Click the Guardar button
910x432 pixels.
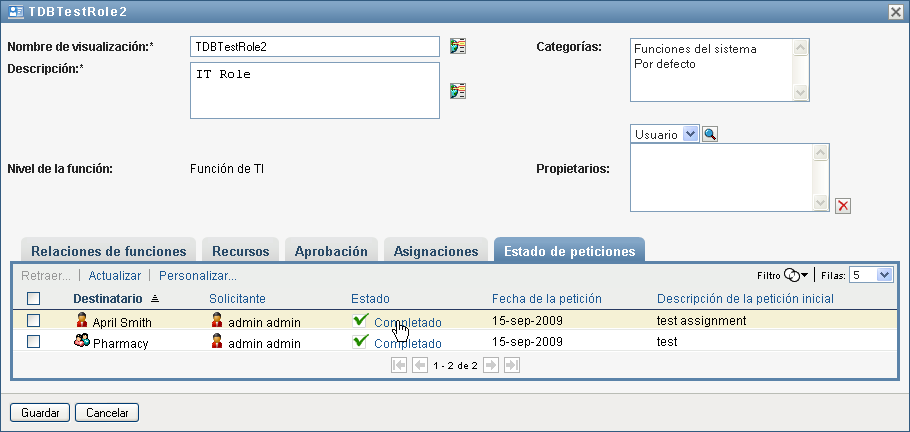click(x=41, y=412)
